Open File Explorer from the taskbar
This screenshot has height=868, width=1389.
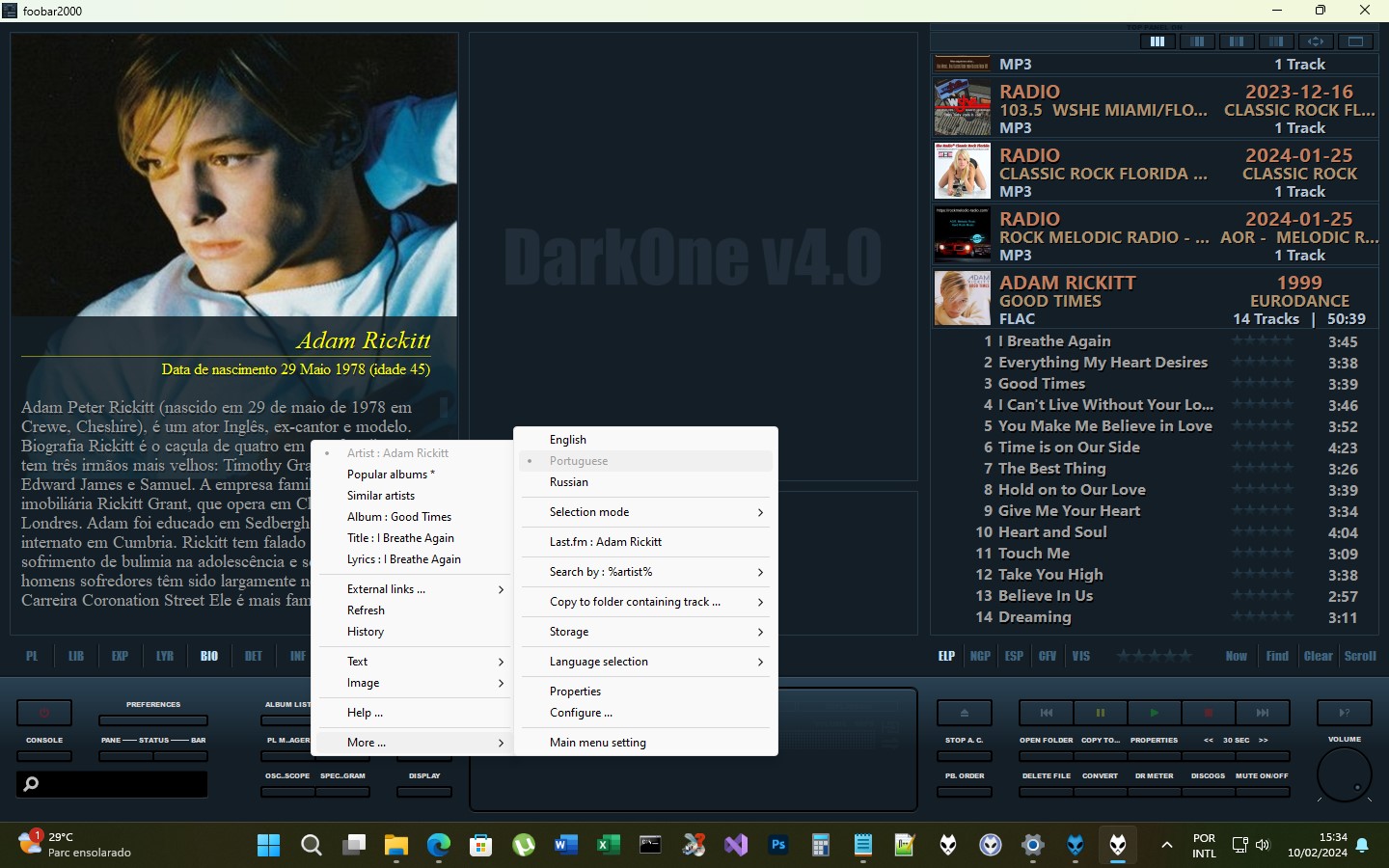click(395, 846)
